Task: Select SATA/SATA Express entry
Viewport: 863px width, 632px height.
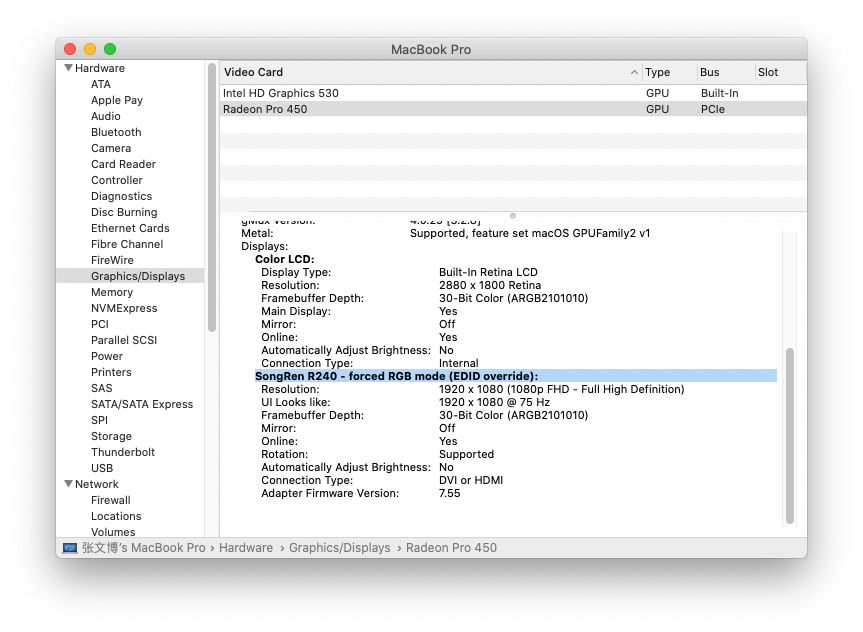Action: pyautogui.click(x=142, y=404)
